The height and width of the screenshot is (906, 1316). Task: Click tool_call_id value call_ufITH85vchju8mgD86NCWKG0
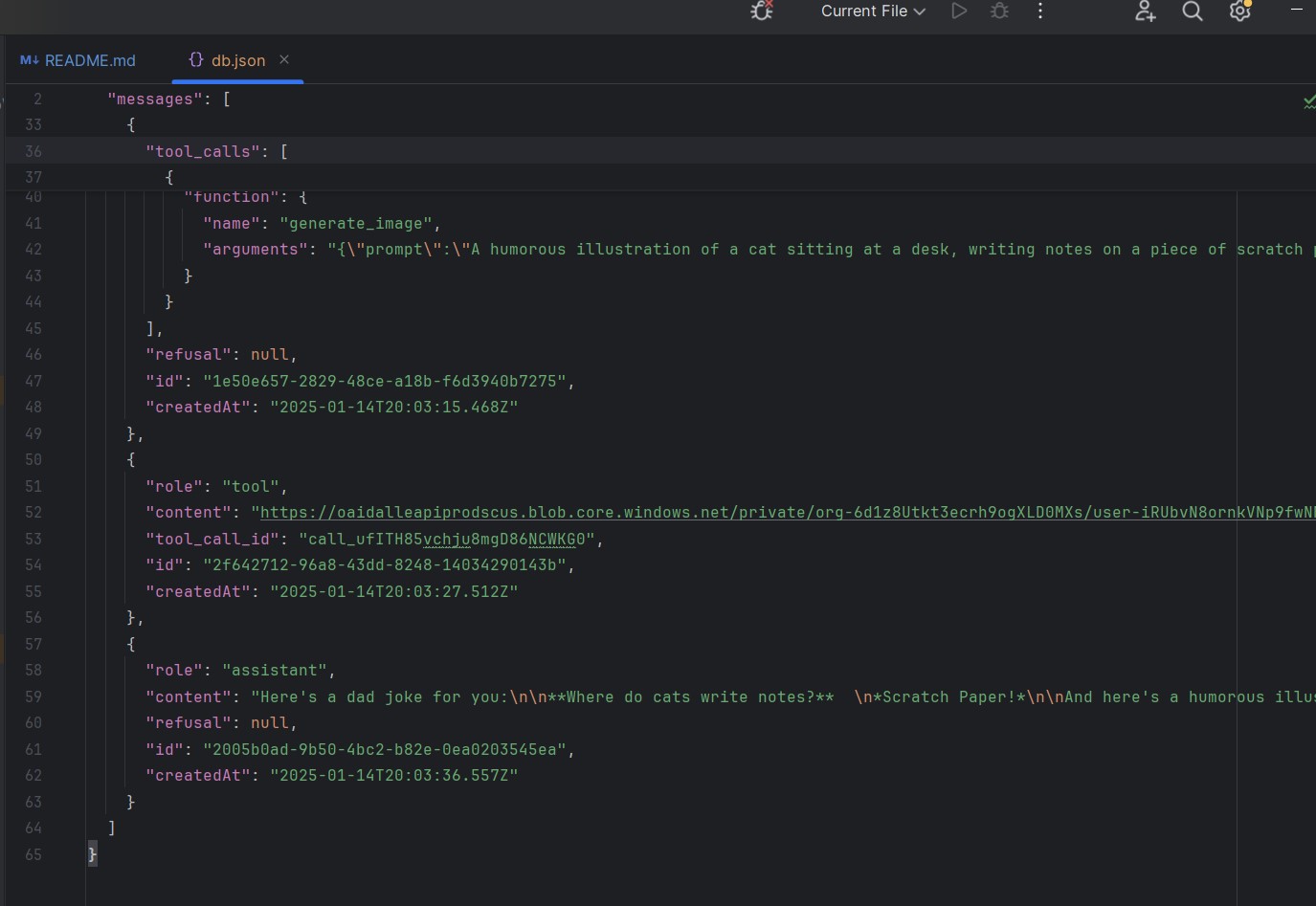click(447, 540)
